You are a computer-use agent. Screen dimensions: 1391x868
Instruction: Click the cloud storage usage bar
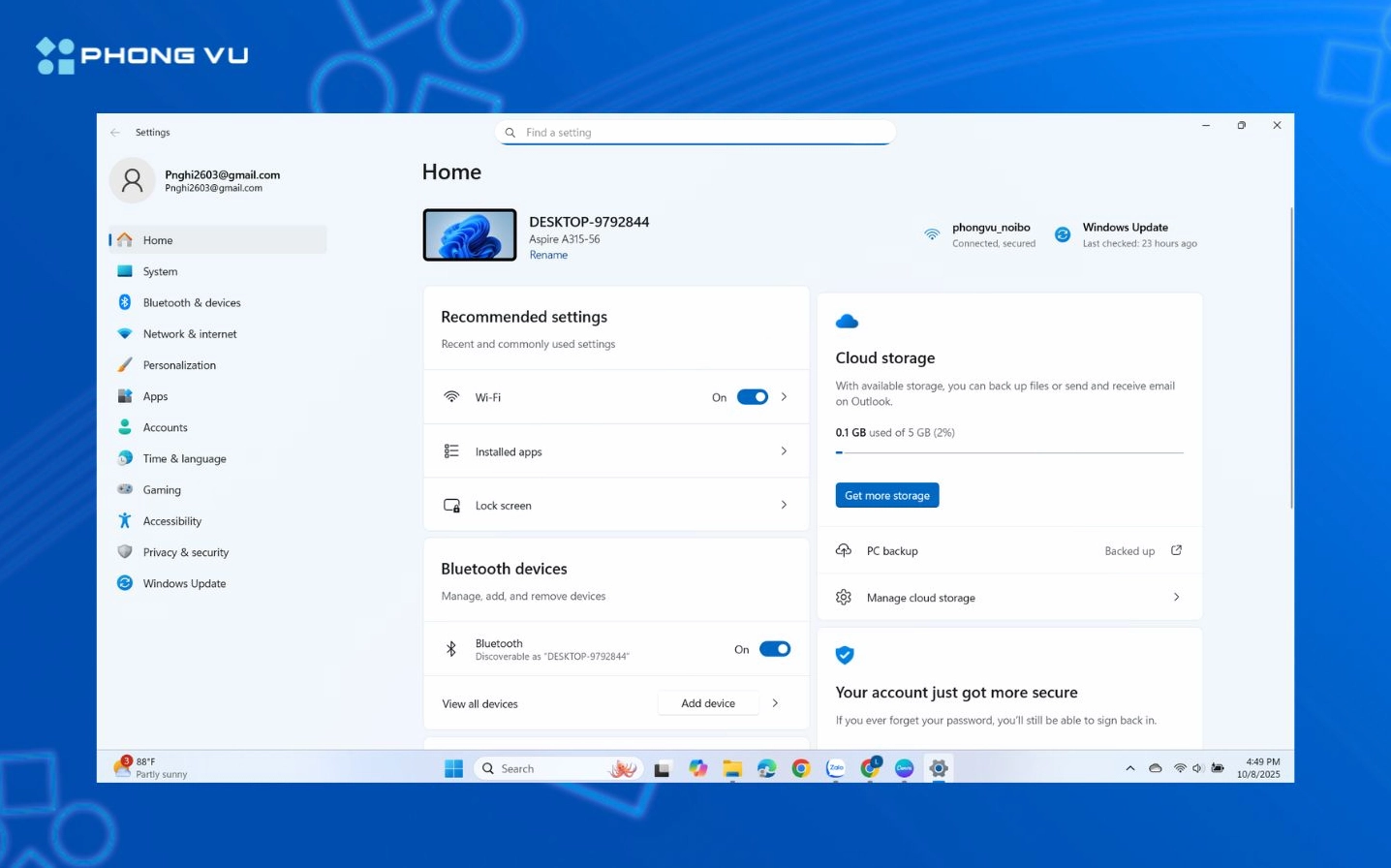click(x=1008, y=449)
